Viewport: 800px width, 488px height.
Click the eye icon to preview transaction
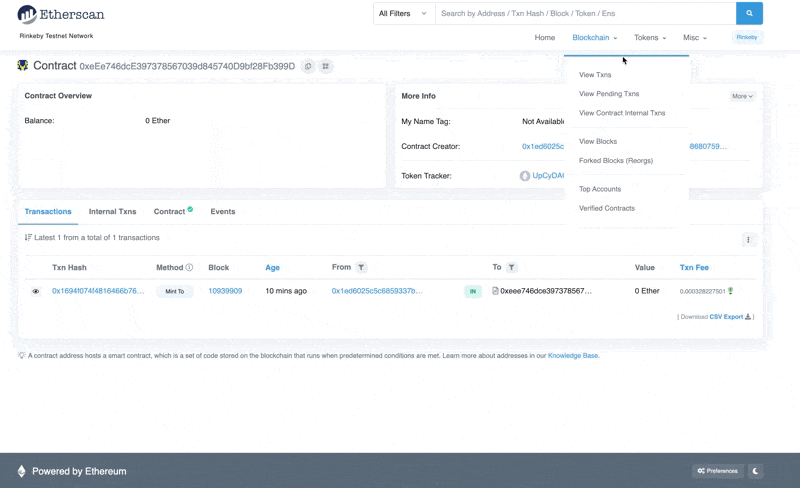point(36,291)
